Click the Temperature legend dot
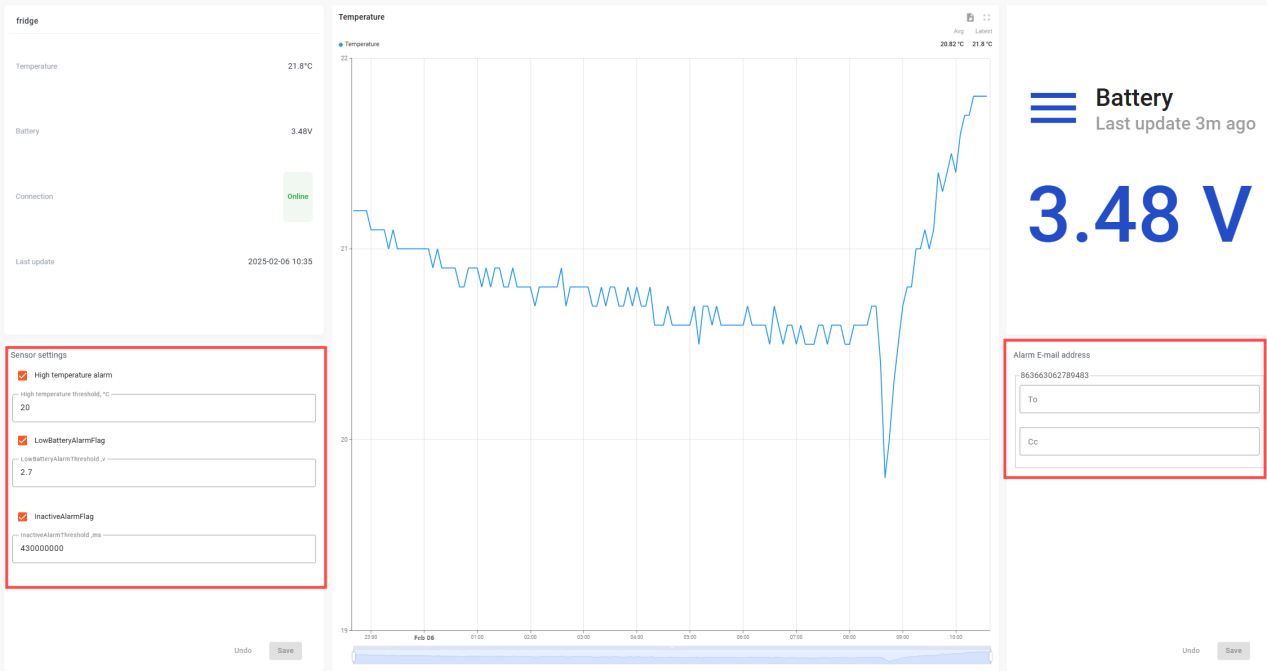The image size is (1267, 671). pos(341,44)
